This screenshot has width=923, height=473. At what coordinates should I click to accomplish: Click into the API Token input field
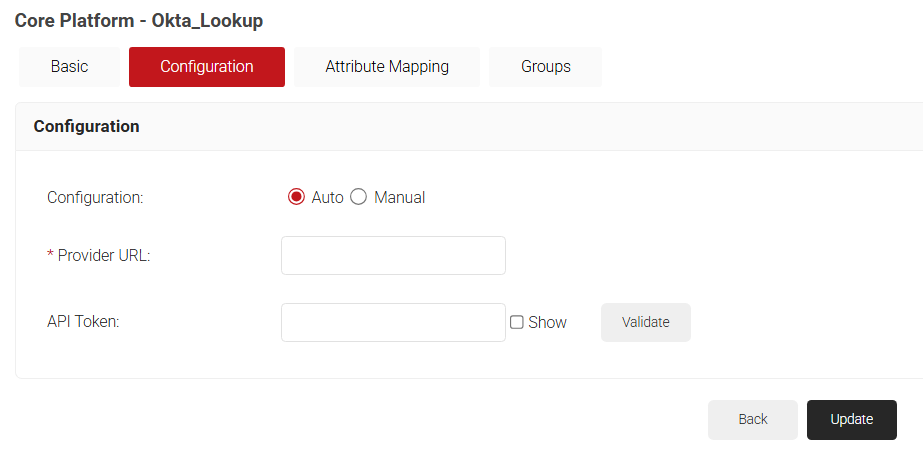pos(393,322)
